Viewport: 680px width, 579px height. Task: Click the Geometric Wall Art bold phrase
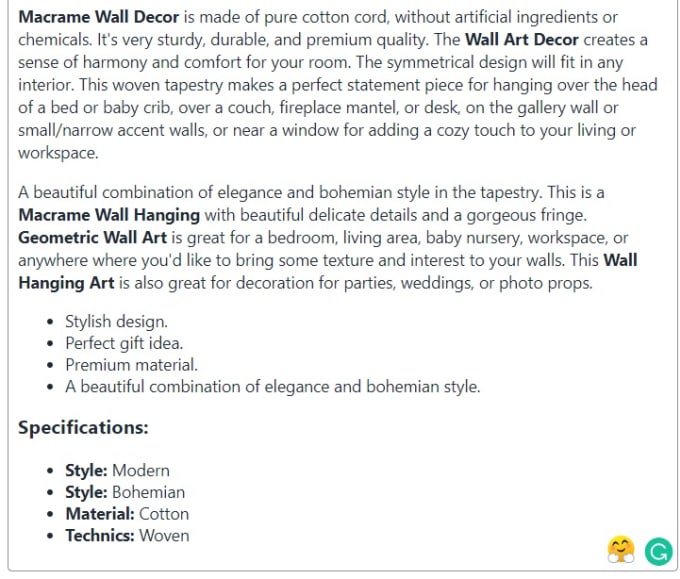[x=92, y=238]
